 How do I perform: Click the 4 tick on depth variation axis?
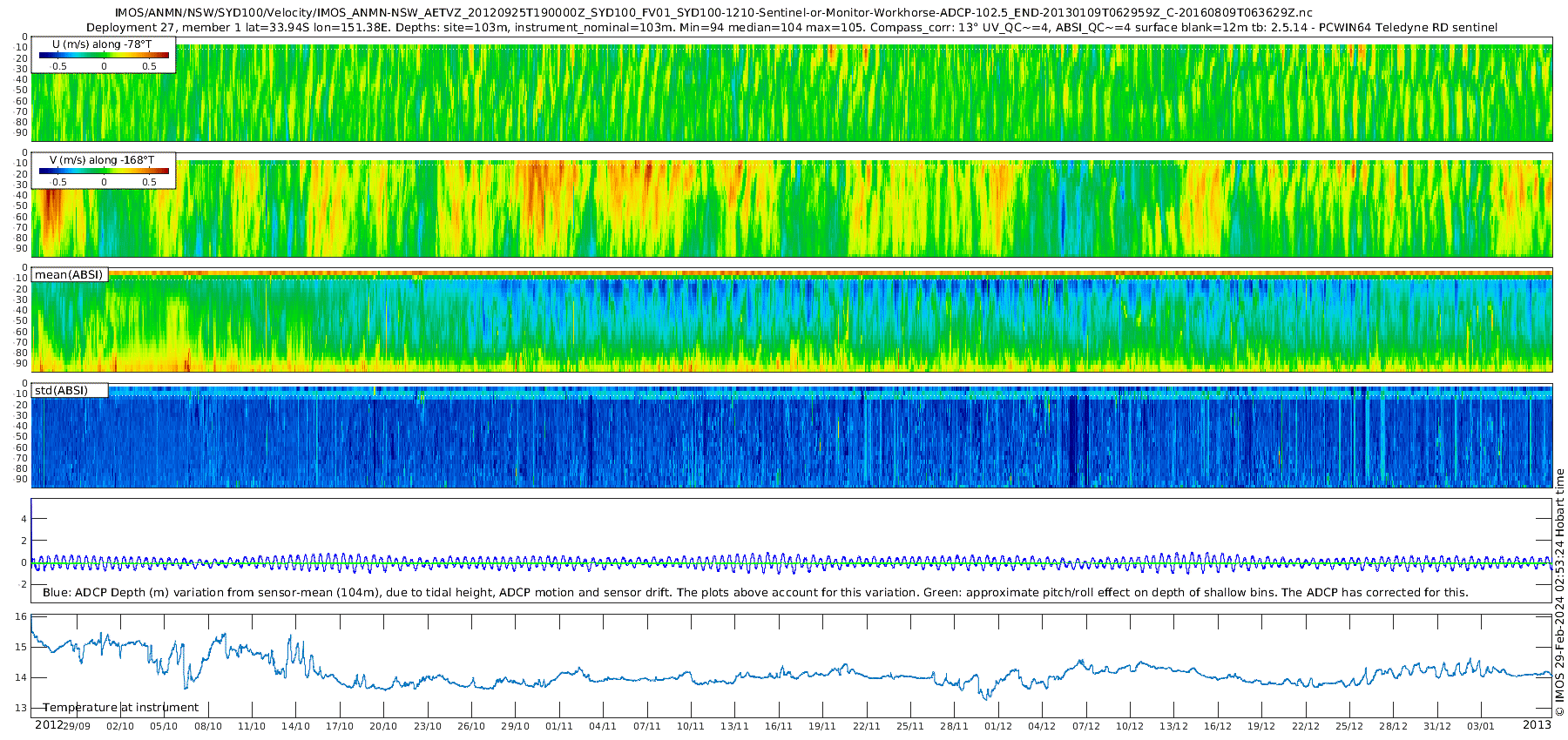[x=24, y=519]
